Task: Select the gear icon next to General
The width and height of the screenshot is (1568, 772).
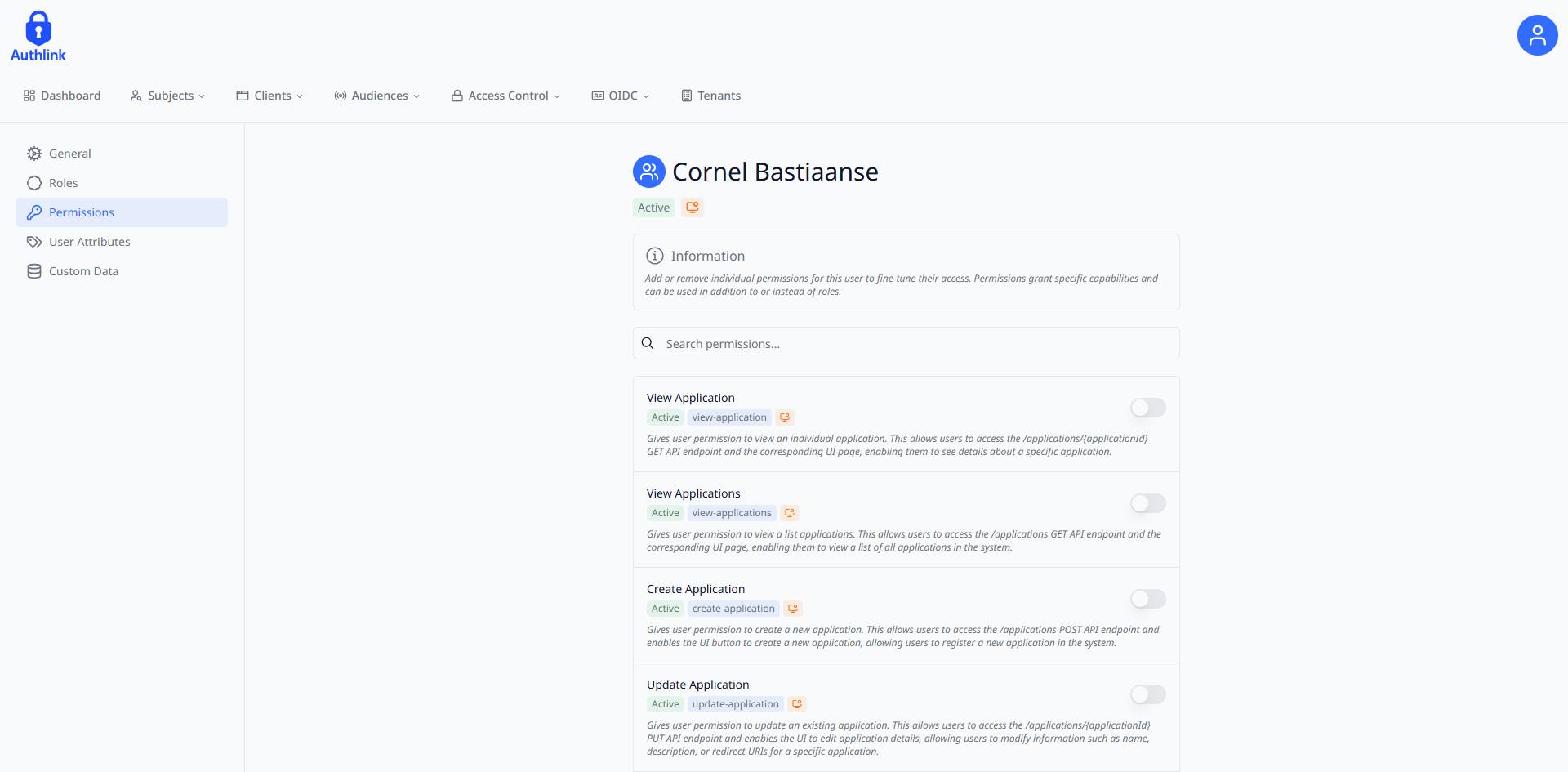Action: [33, 154]
